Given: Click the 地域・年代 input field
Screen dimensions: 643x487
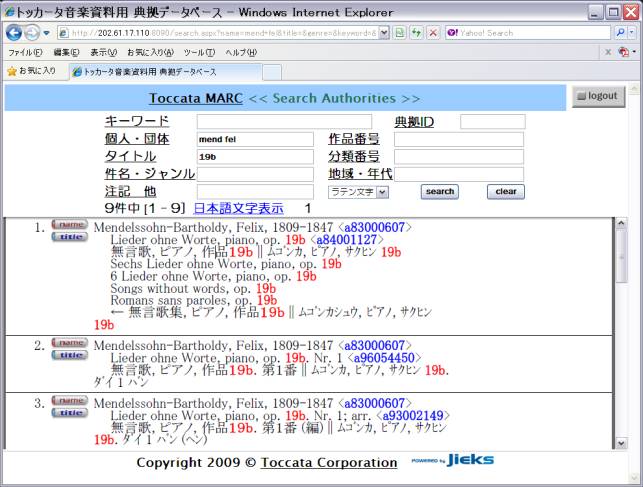Looking at the screenshot, I should [x=459, y=174].
